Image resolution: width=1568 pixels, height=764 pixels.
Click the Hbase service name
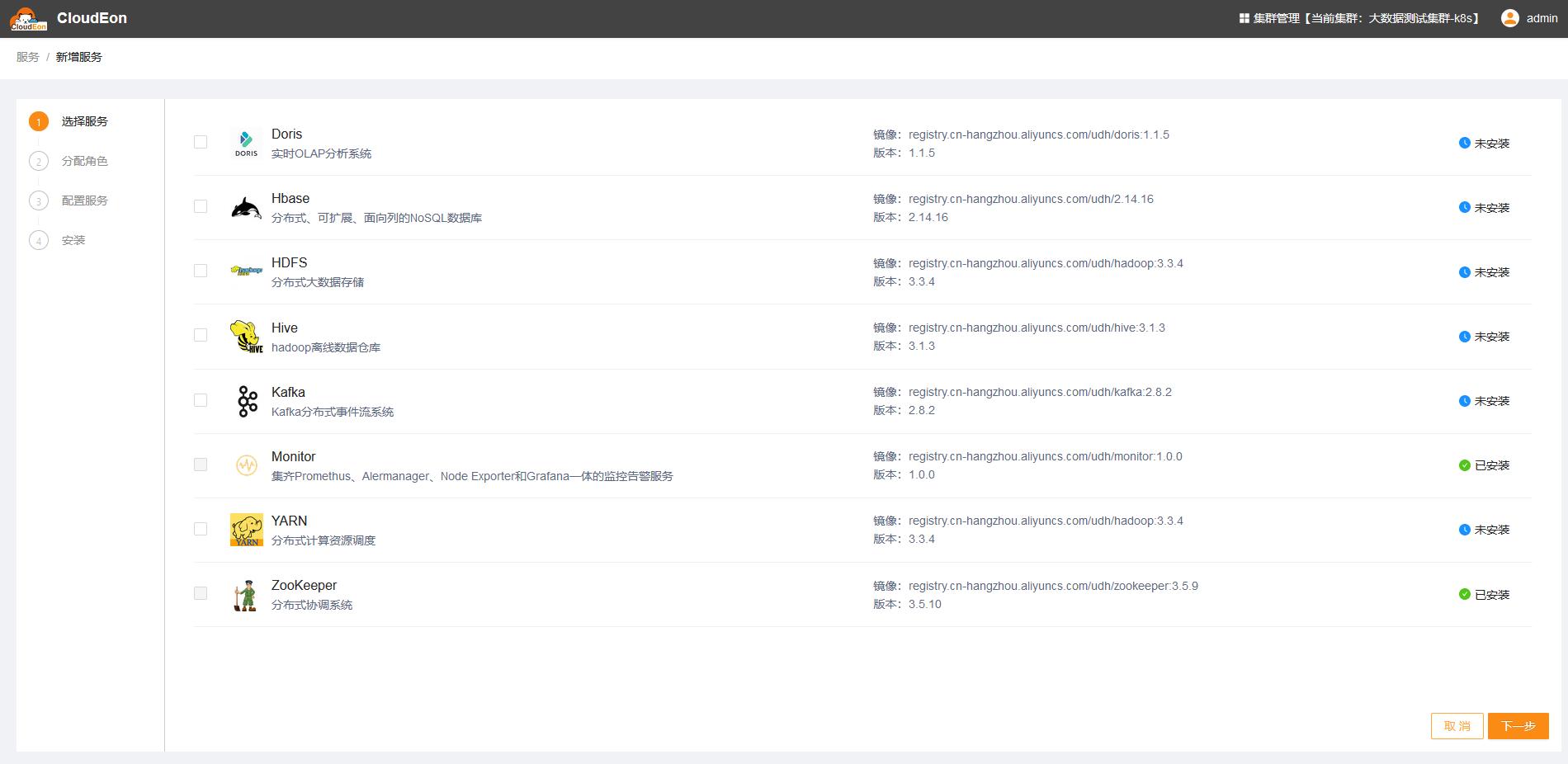click(x=290, y=198)
